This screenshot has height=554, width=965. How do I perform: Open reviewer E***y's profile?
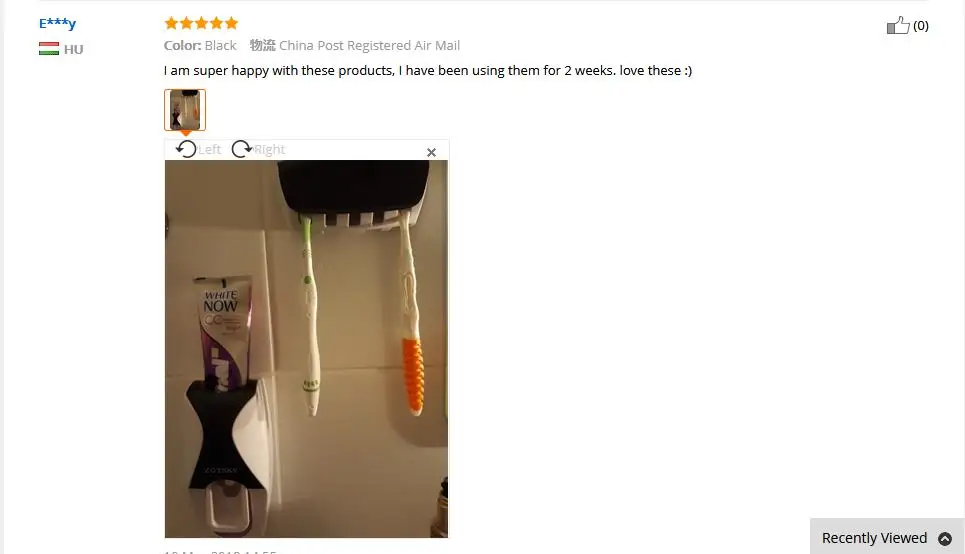[x=57, y=23]
